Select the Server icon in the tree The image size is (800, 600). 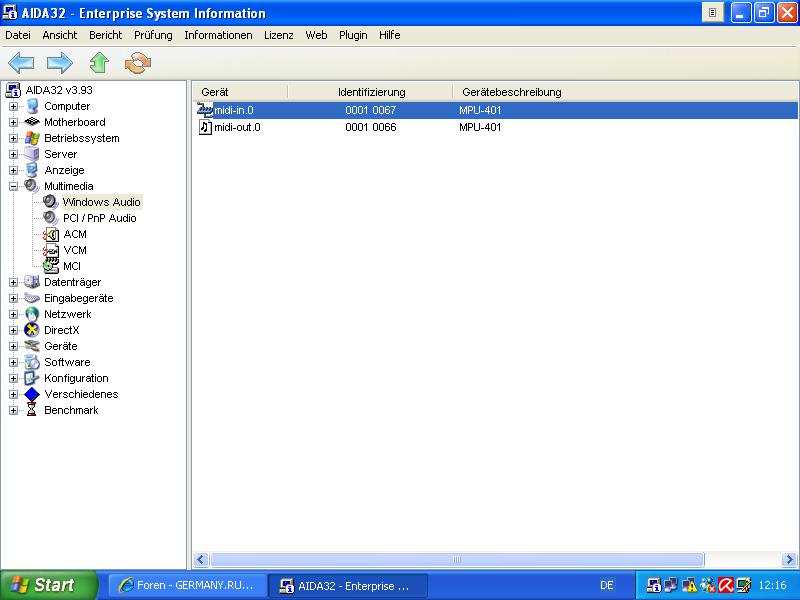32,154
